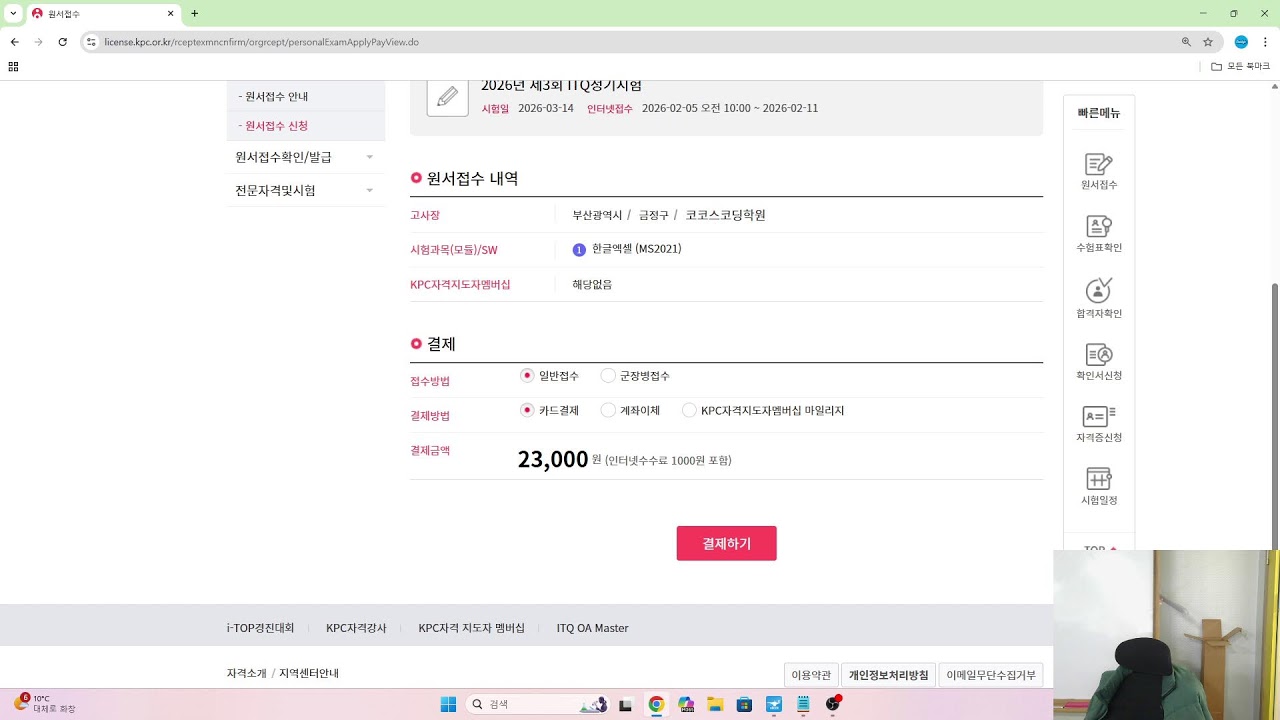Open the tab search dropdown arrow
Viewport: 1280px width, 720px height.
[14, 14]
